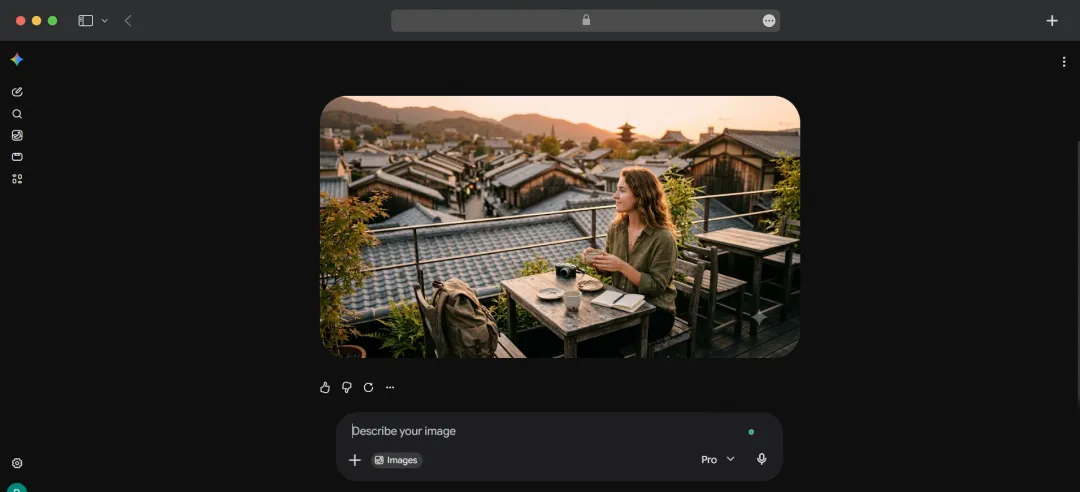Viewport: 1080px width, 492px height.
Task: Deselect the Images tool chip
Action: point(397,460)
